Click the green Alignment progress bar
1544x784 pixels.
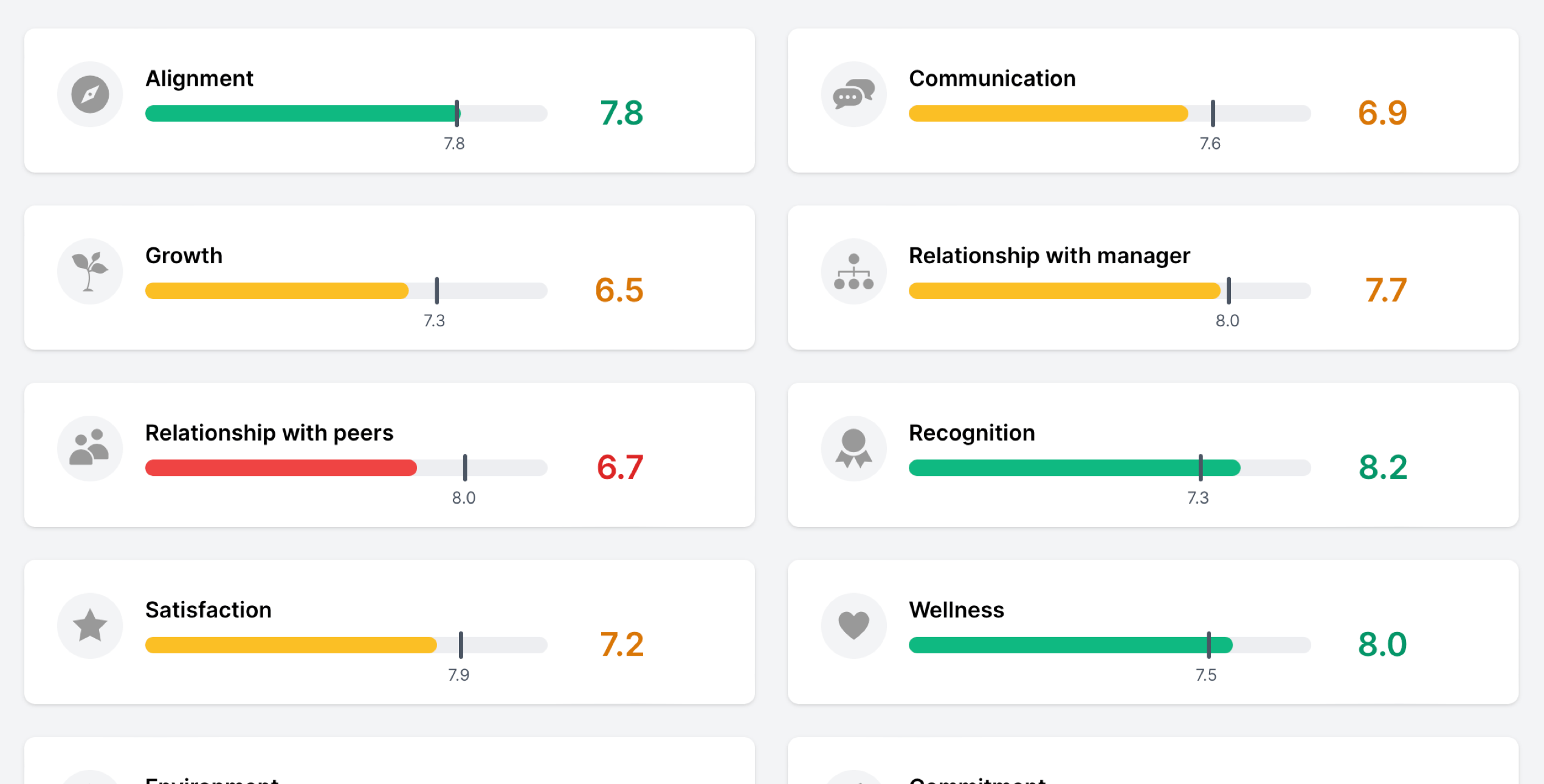click(301, 114)
